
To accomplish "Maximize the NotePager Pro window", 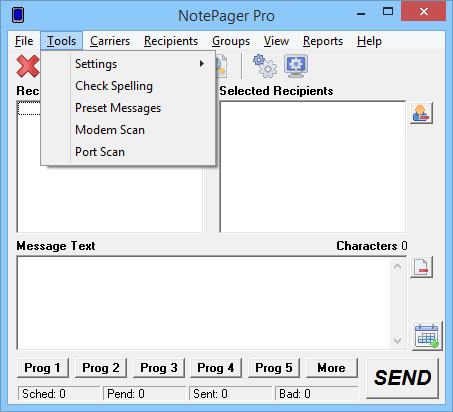I will click(x=388, y=12).
